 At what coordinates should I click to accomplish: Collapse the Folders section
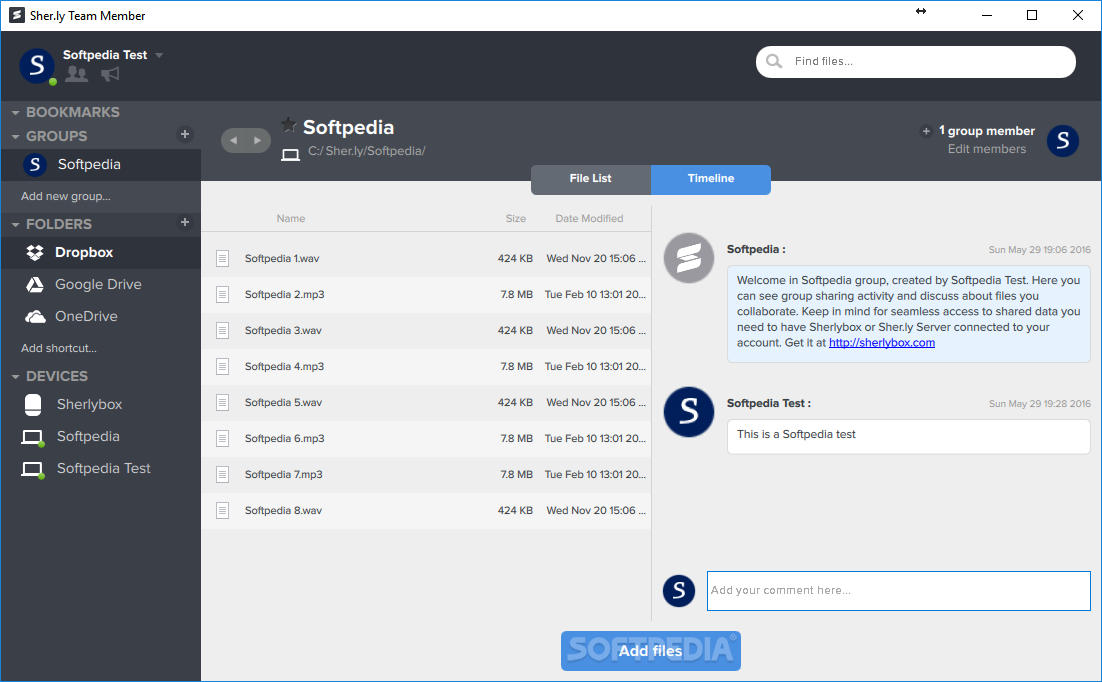pyautogui.click(x=15, y=224)
